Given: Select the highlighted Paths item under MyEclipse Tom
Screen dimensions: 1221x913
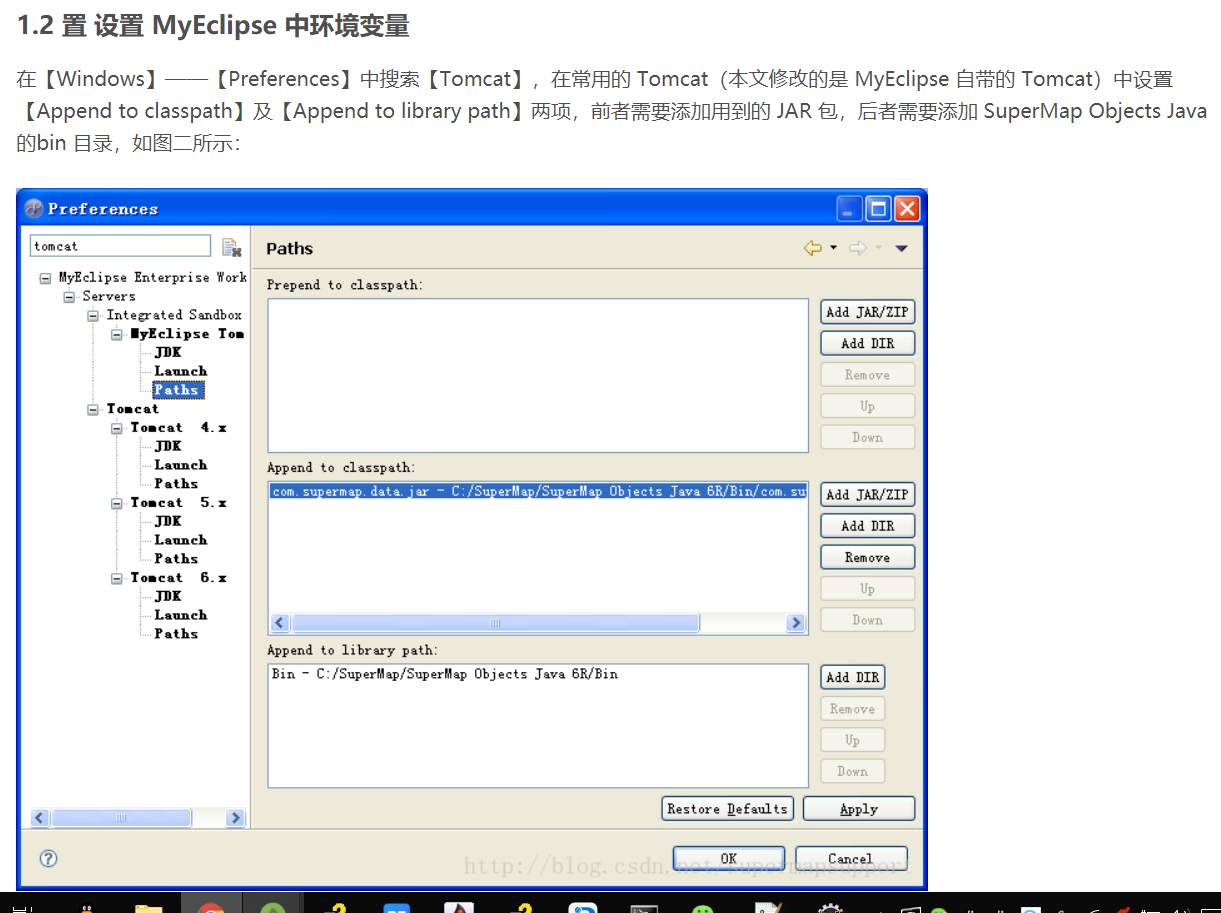Looking at the screenshot, I should (x=177, y=390).
